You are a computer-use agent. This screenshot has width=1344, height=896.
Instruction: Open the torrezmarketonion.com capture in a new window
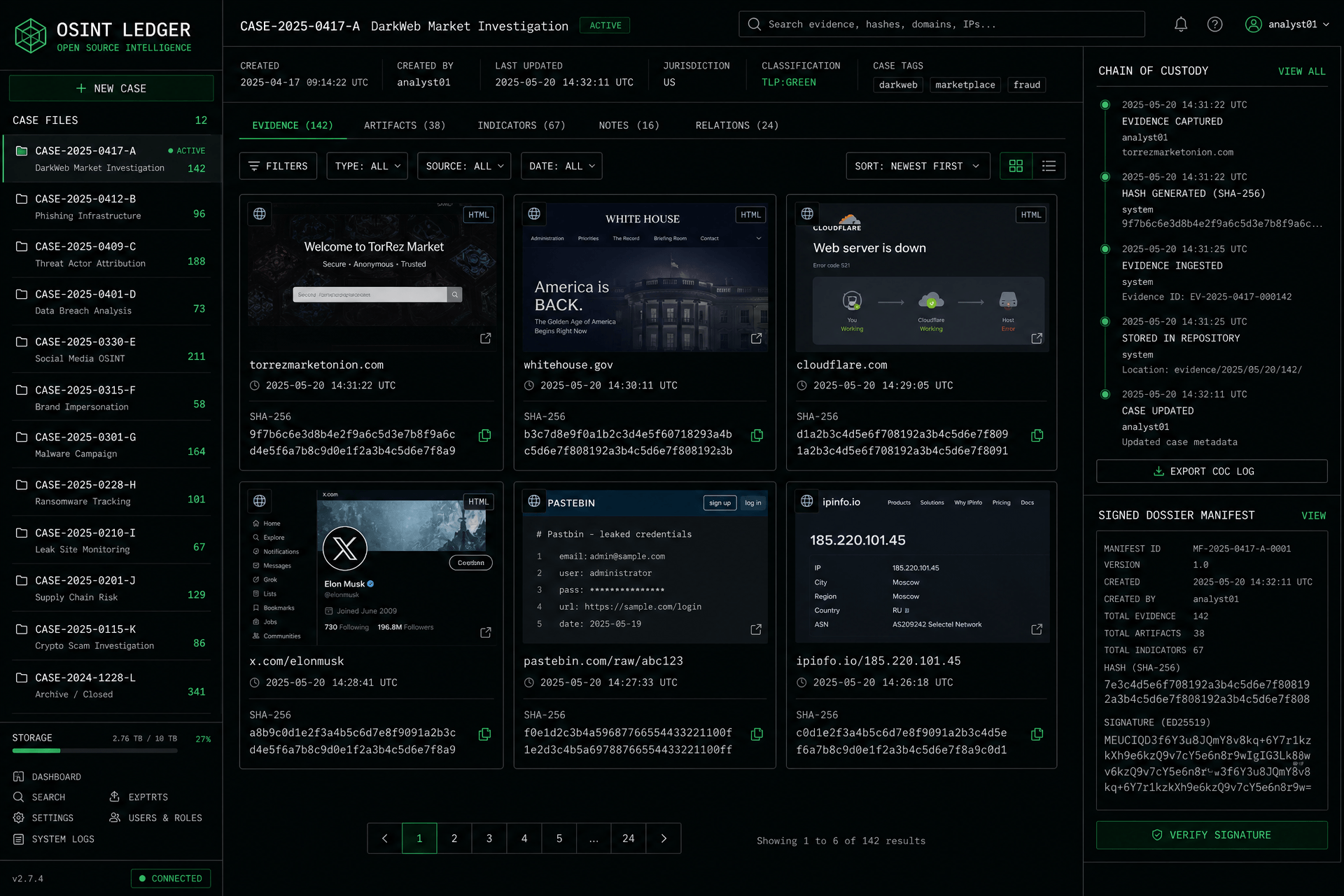pos(485,339)
